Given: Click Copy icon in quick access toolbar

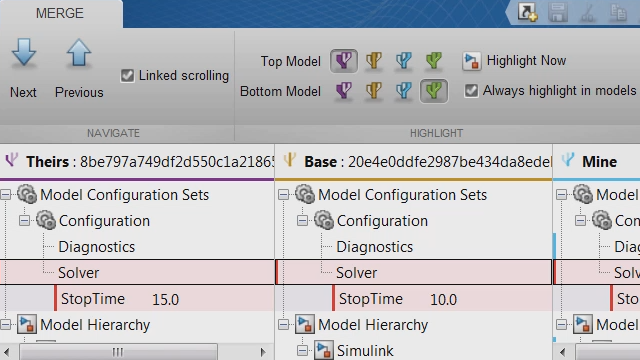Looking at the screenshot, I should [x=618, y=12].
